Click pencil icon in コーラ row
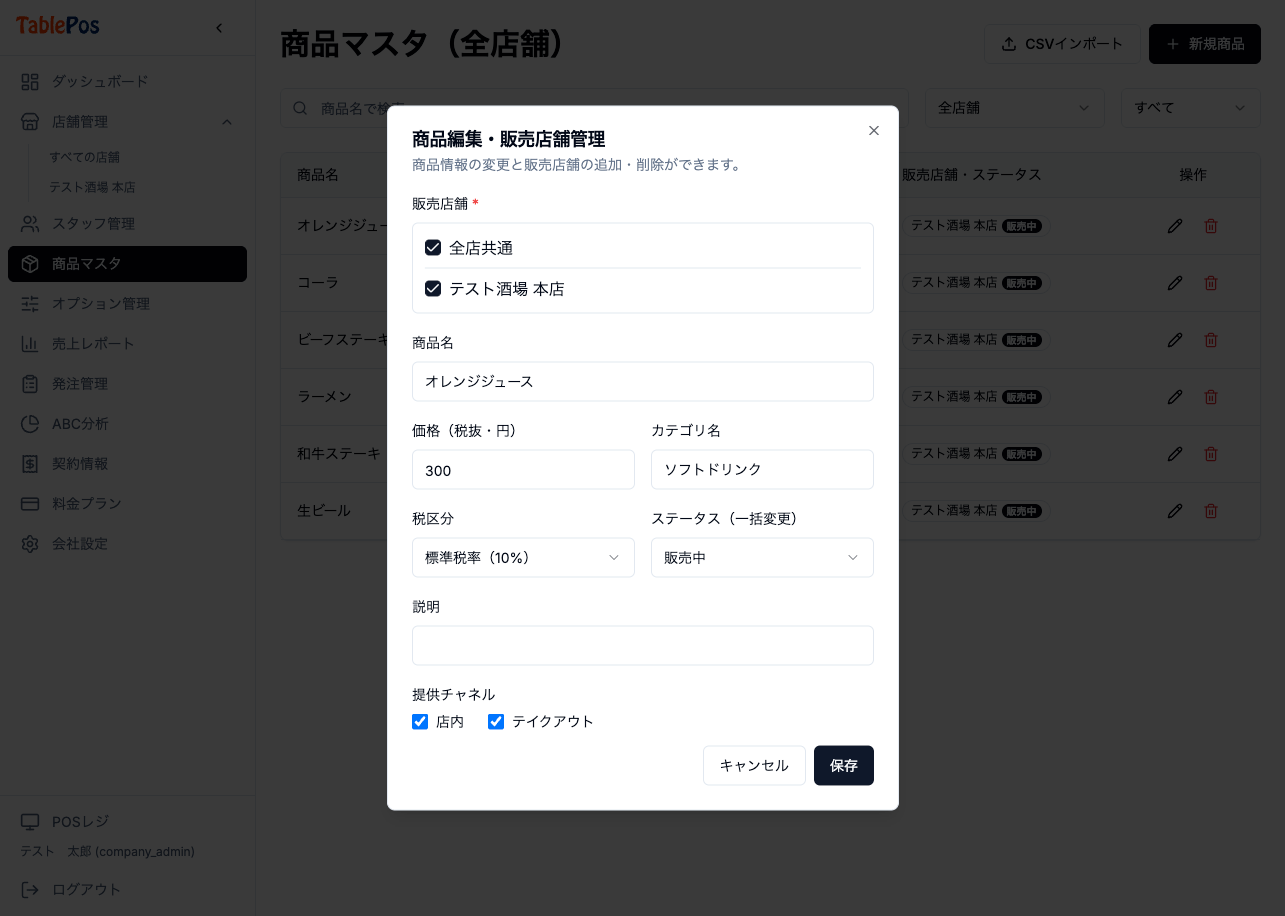Viewport: 1285px width, 916px height. [1175, 283]
